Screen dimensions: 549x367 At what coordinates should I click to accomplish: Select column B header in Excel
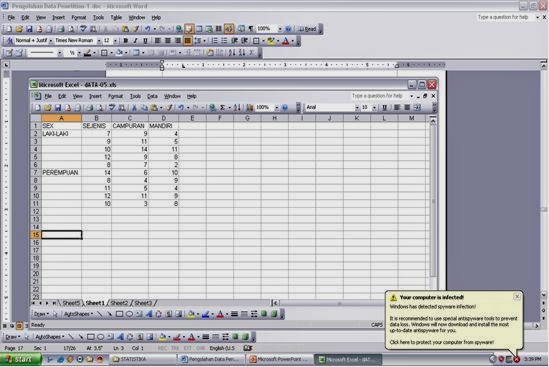pos(96,118)
